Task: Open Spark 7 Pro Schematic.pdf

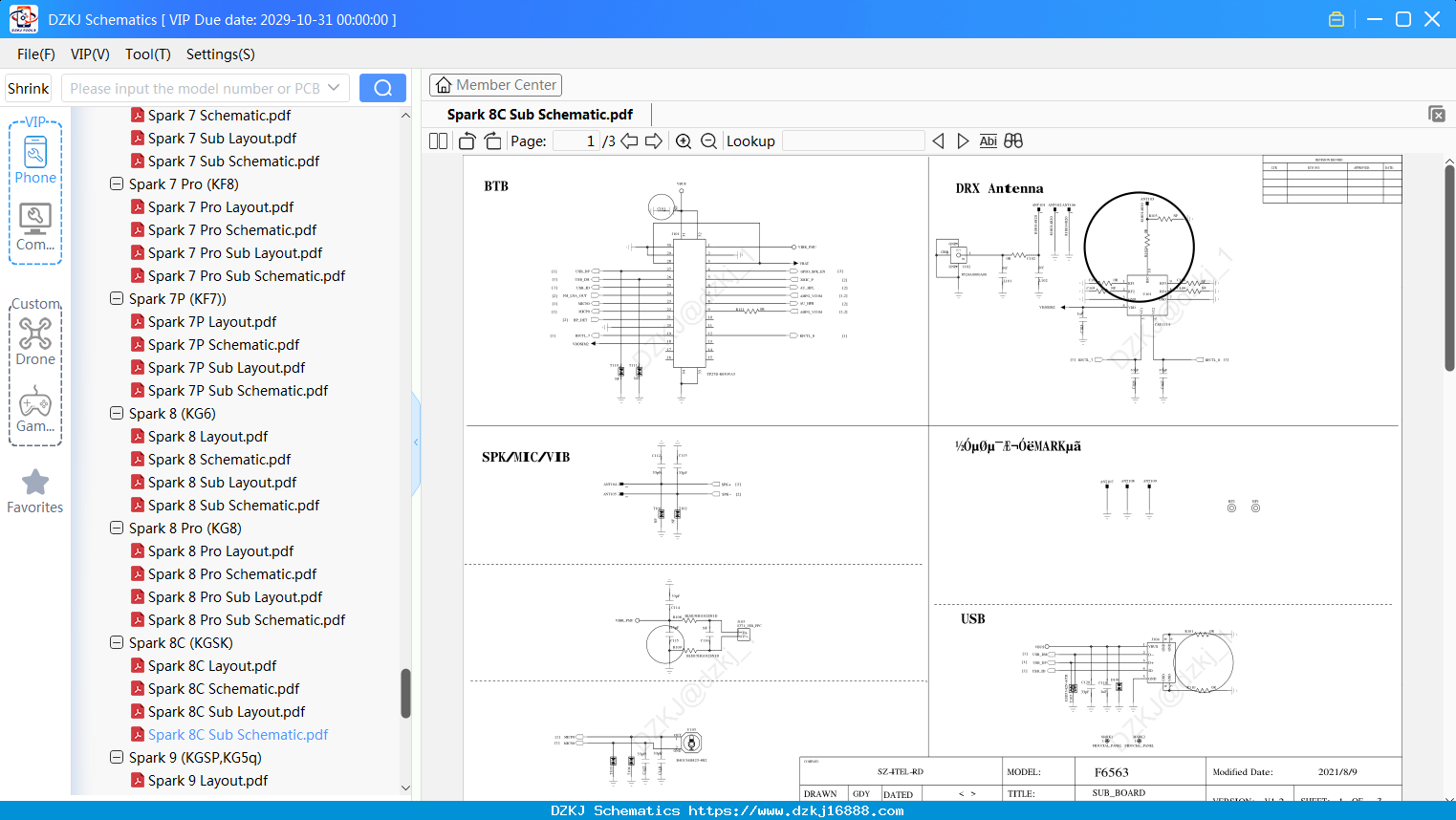Action: pyautogui.click(x=232, y=229)
